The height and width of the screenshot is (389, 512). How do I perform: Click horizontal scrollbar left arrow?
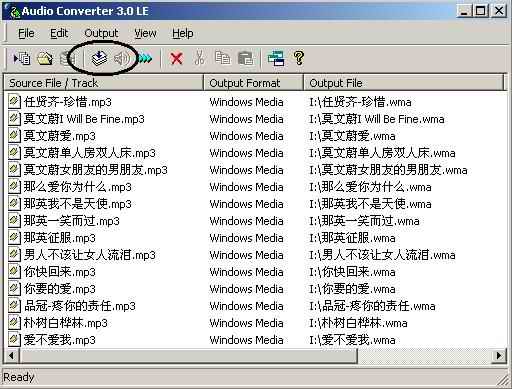coord(11,355)
